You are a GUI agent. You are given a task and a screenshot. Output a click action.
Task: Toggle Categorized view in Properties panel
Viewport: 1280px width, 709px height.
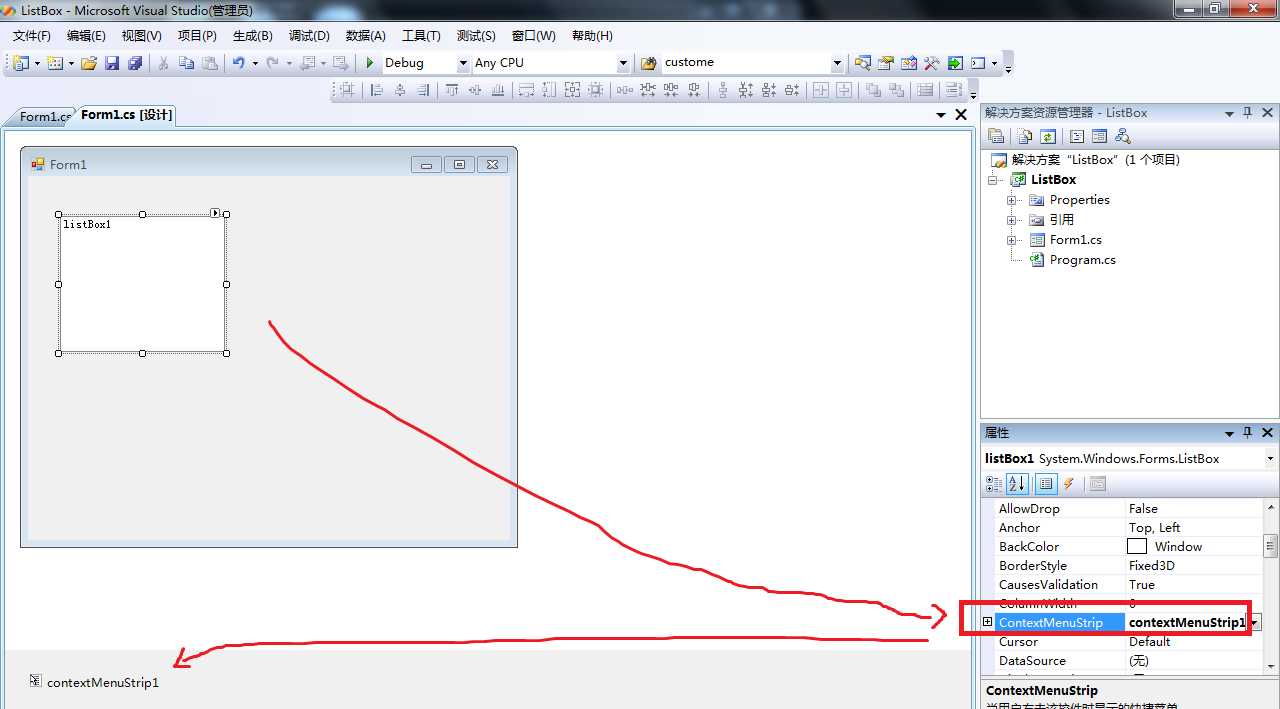pyautogui.click(x=994, y=484)
